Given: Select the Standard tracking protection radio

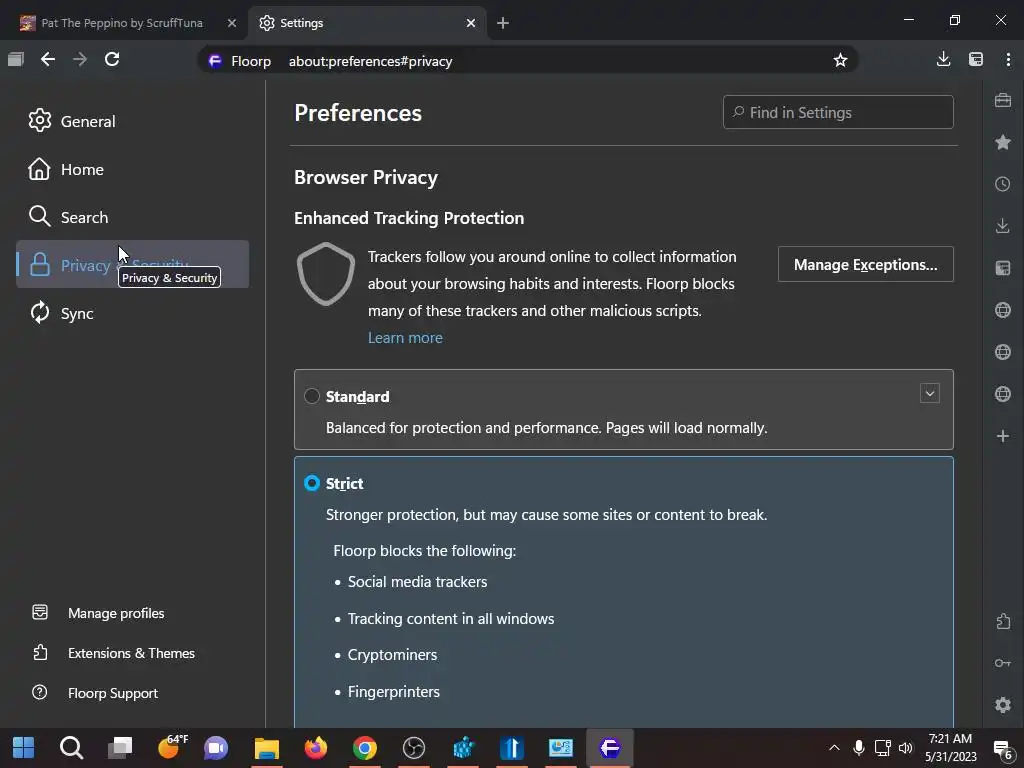Looking at the screenshot, I should (312, 396).
